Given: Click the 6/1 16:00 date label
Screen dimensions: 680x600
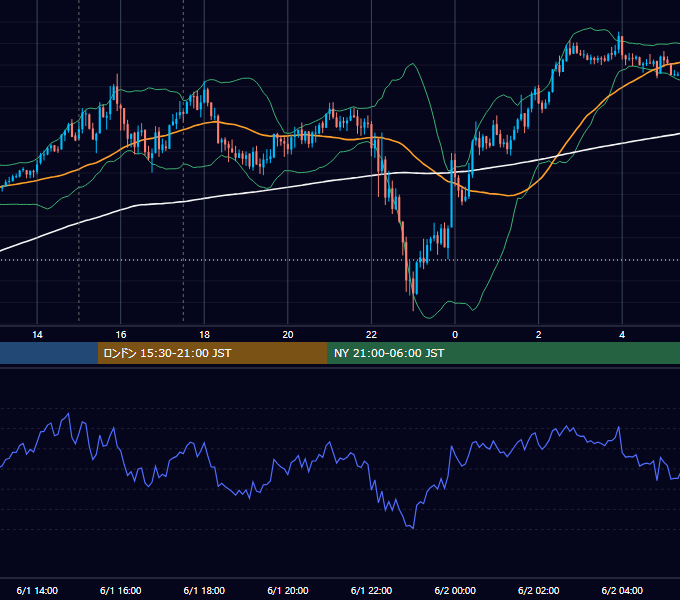Looking at the screenshot, I should point(121,590).
